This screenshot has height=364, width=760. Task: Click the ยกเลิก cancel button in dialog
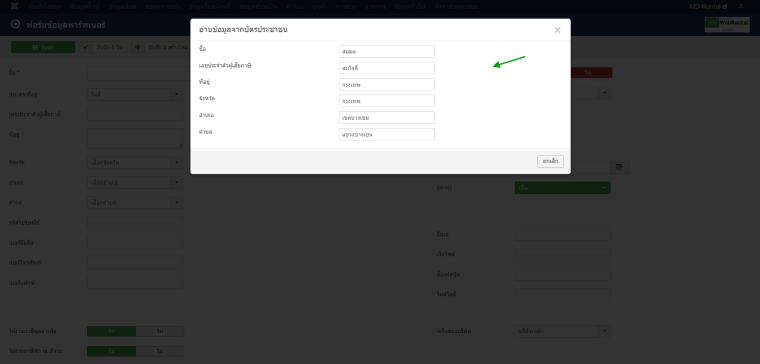click(x=550, y=161)
